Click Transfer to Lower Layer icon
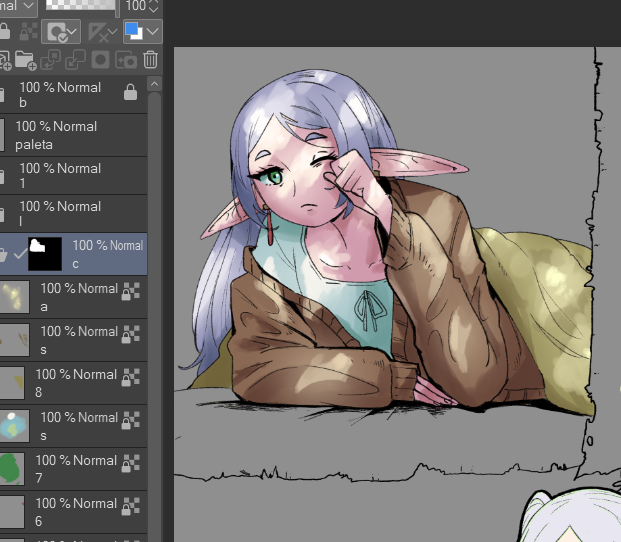The image size is (621, 542). point(50,60)
